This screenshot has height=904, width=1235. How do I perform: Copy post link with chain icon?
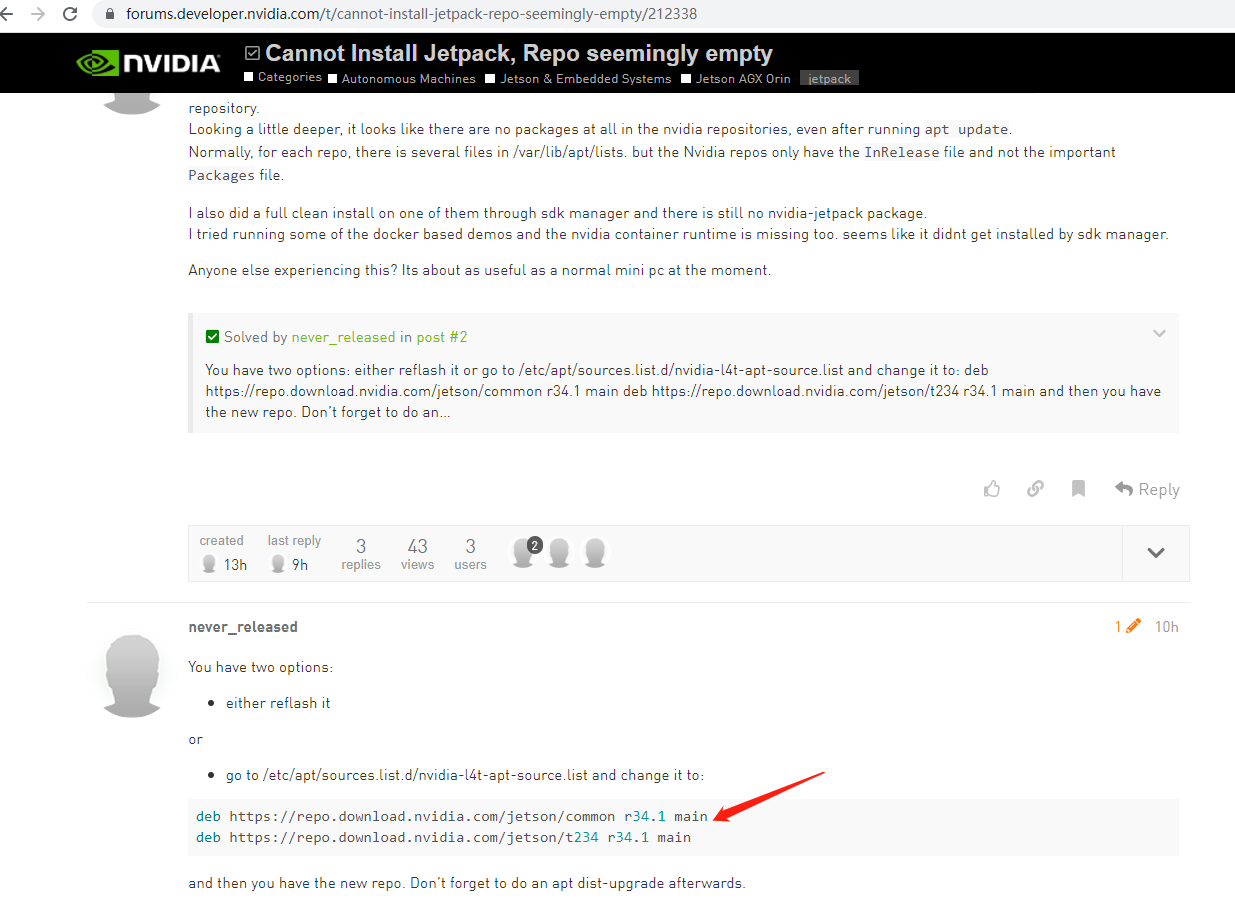coord(1036,489)
